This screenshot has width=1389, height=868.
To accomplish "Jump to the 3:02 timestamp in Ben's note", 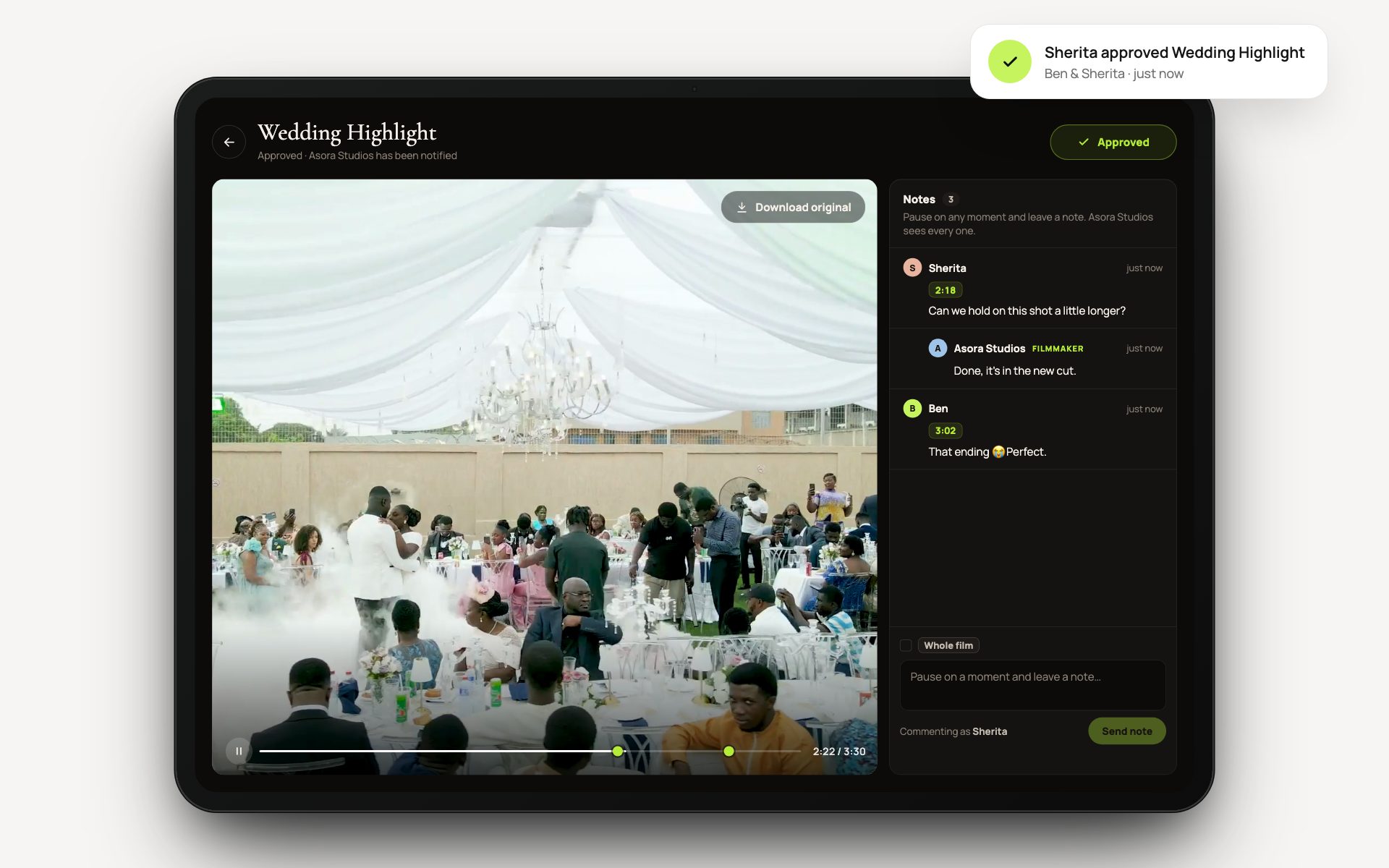I will tap(945, 430).
